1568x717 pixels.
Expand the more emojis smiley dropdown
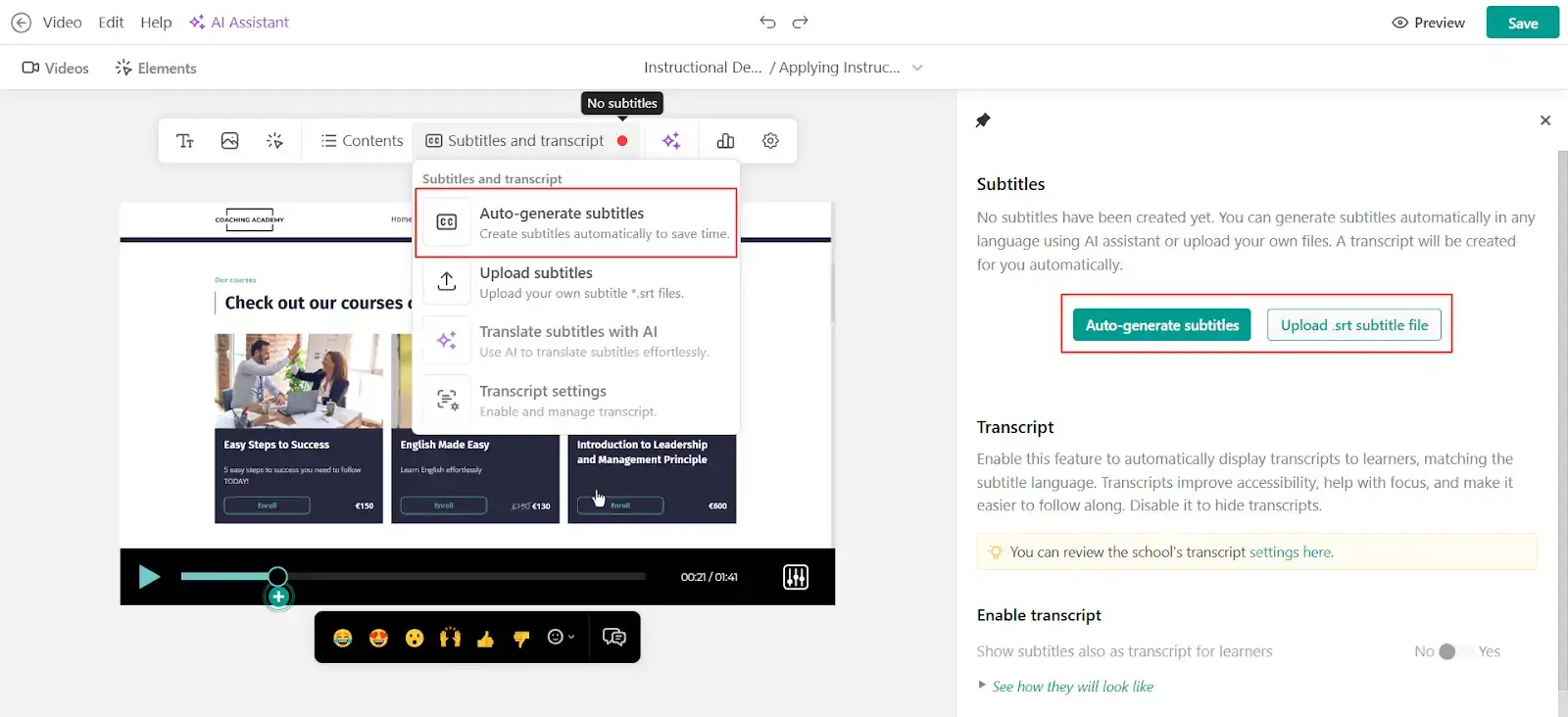[561, 637]
